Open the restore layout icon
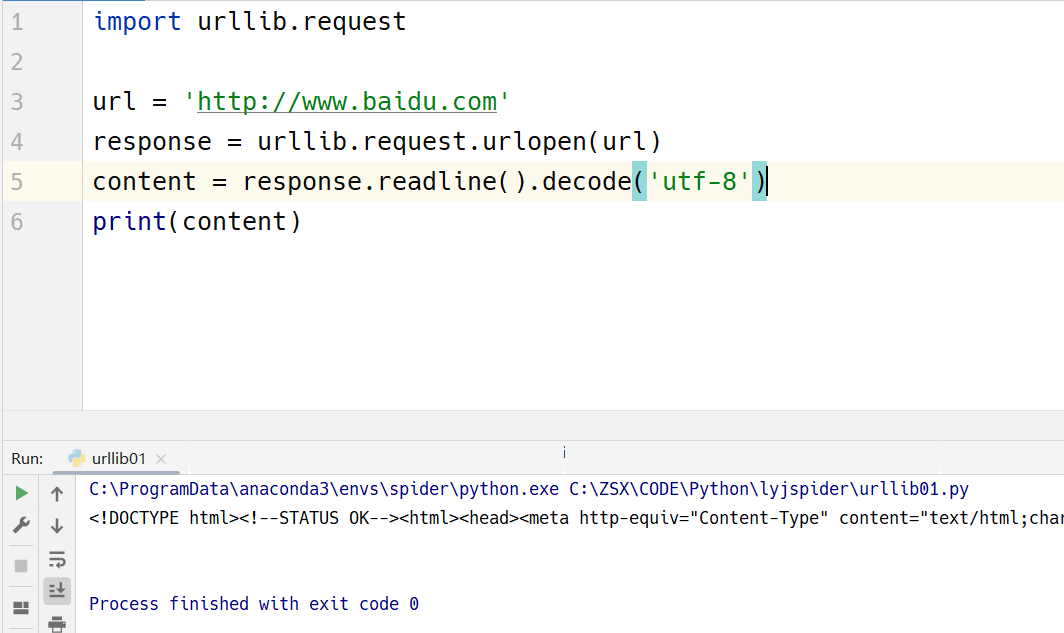 click(21, 608)
